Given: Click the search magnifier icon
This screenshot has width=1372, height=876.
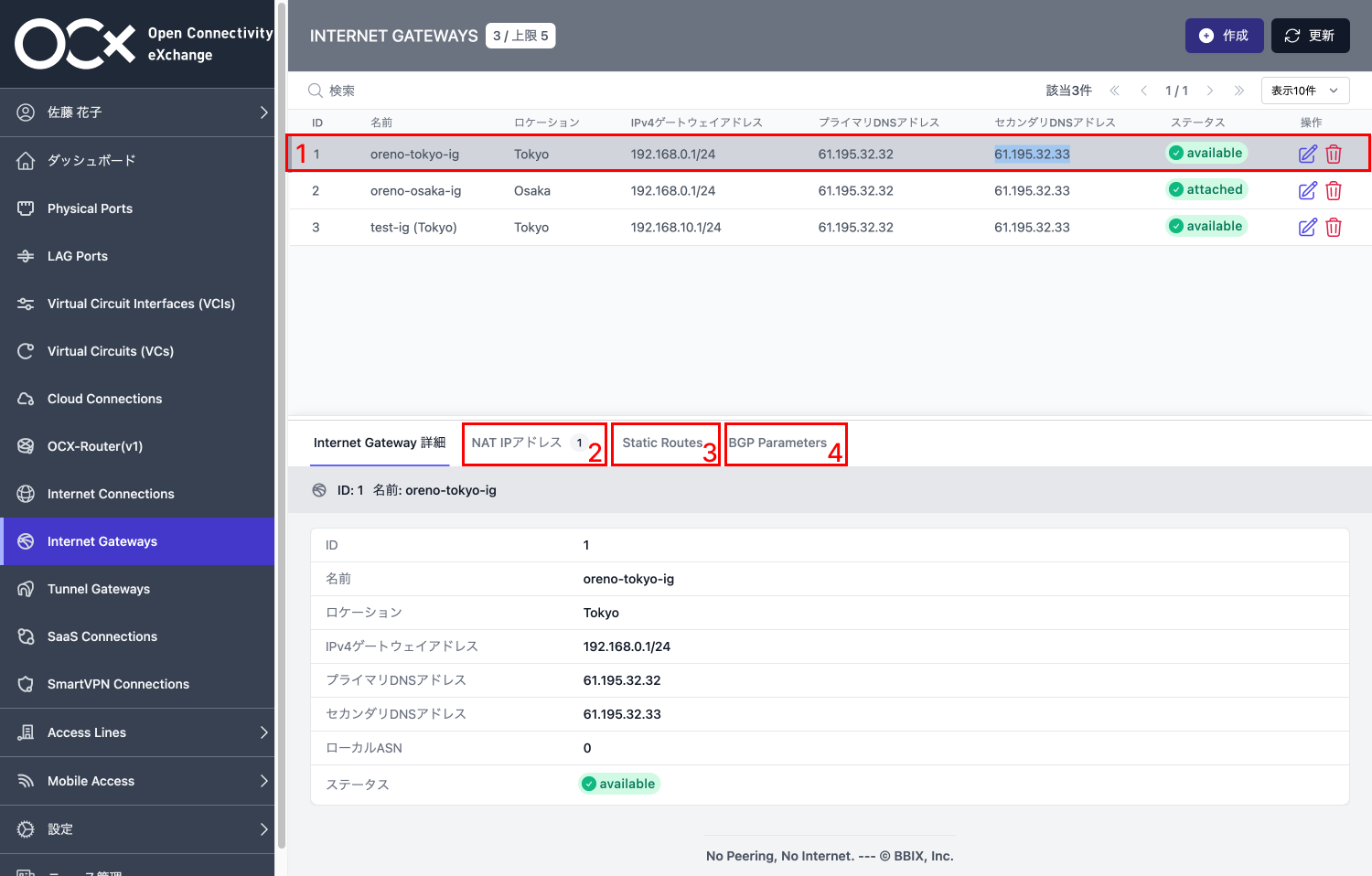Looking at the screenshot, I should click(315, 91).
